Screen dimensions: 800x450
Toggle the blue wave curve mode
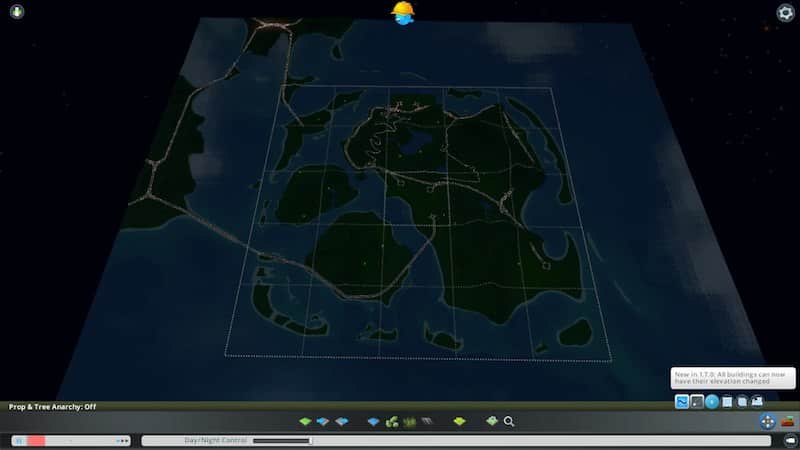682,402
